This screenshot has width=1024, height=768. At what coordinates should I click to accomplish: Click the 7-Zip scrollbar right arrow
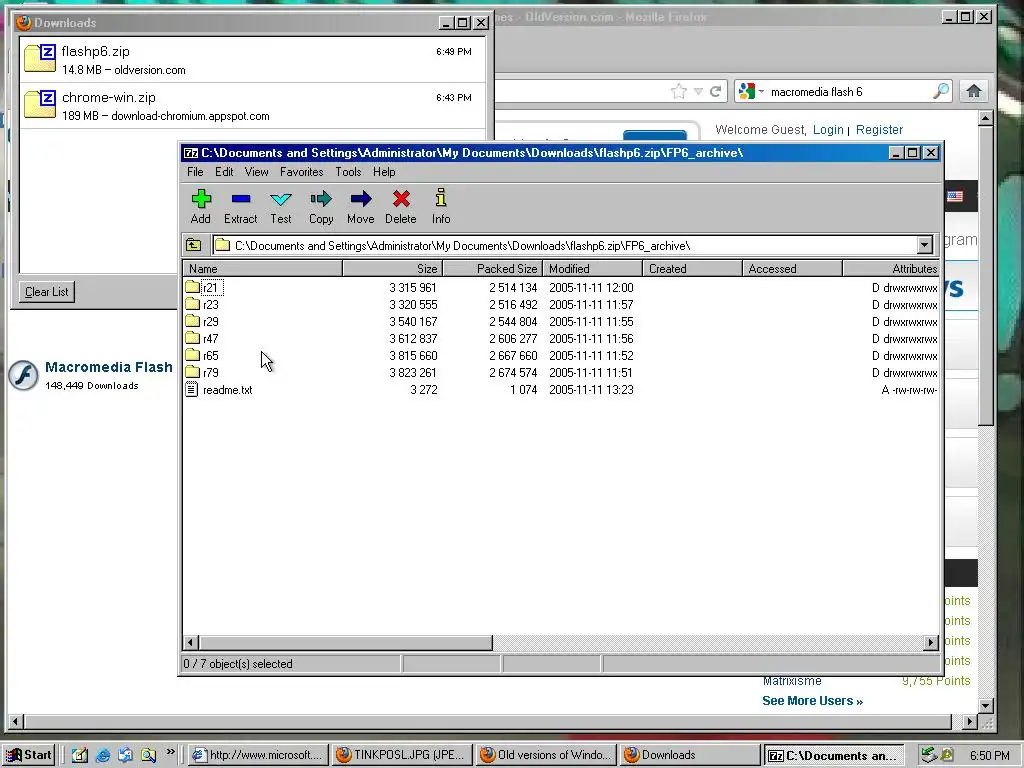(x=931, y=643)
